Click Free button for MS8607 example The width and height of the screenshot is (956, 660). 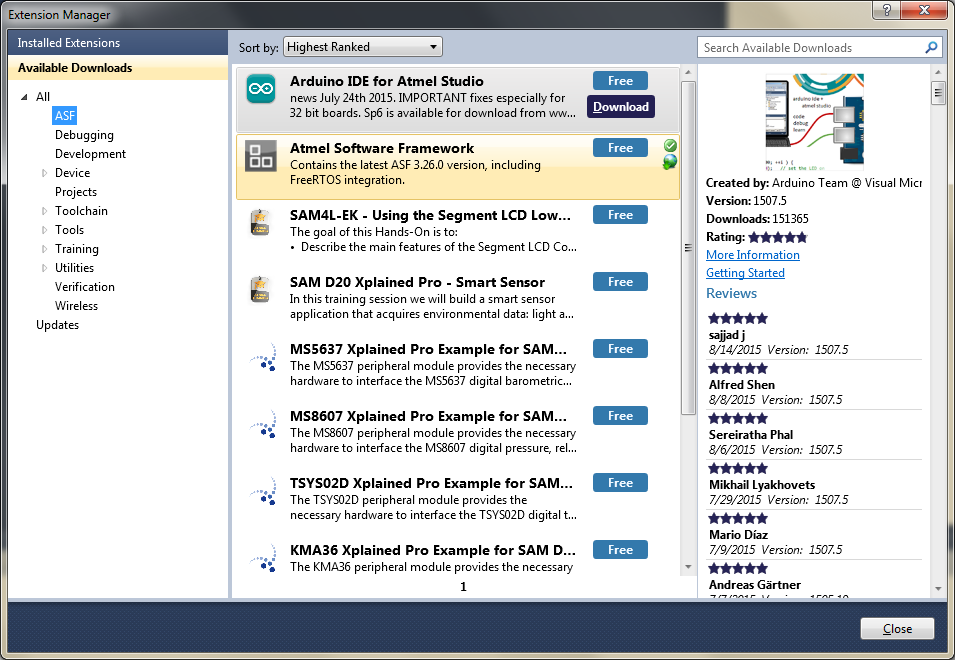pyautogui.click(x=620, y=416)
